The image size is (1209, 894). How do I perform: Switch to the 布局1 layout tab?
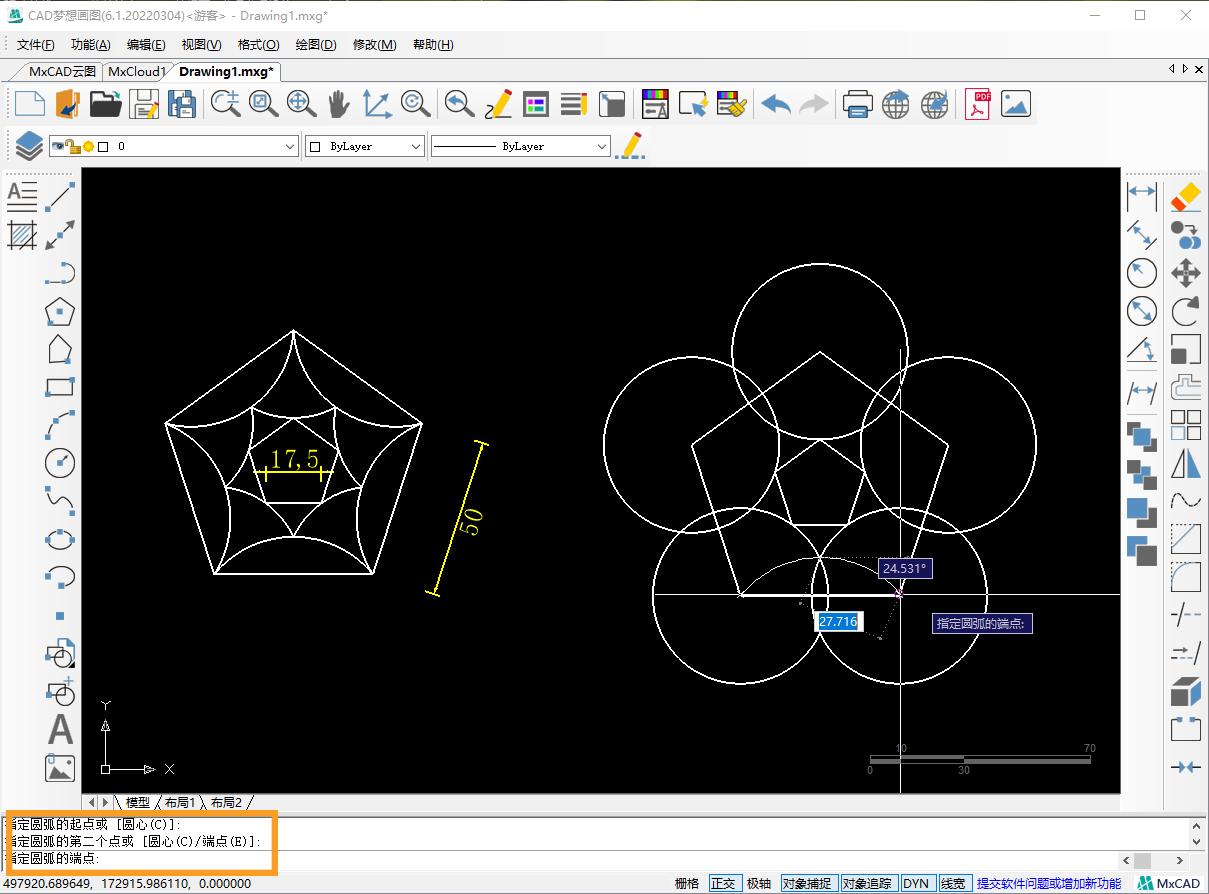(x=180, y=802)
